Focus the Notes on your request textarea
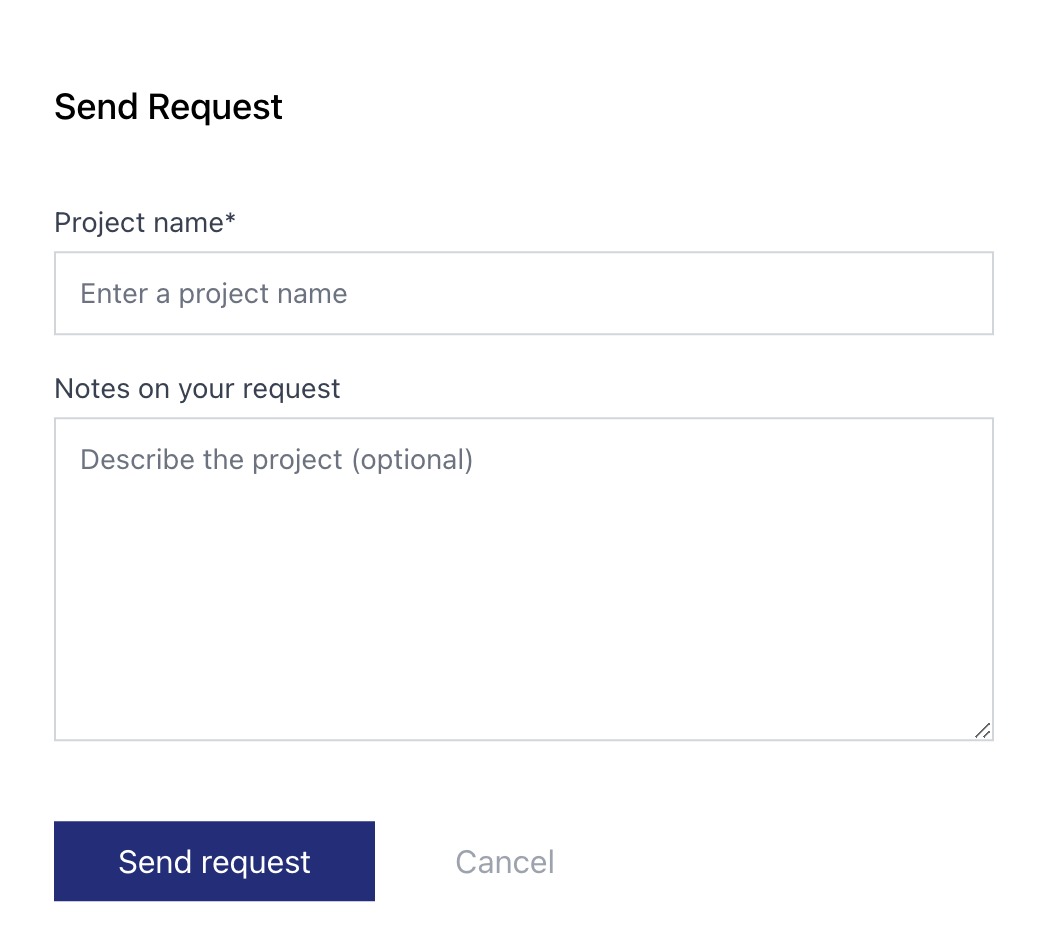Image resolution: width=1042 pixels, height=940 pixels. tap(523, 578)
